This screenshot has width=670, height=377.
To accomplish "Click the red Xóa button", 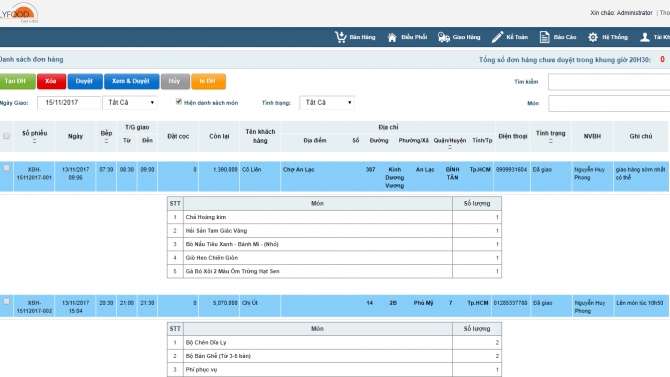I will pyautogui.click(x=51, y=81).
